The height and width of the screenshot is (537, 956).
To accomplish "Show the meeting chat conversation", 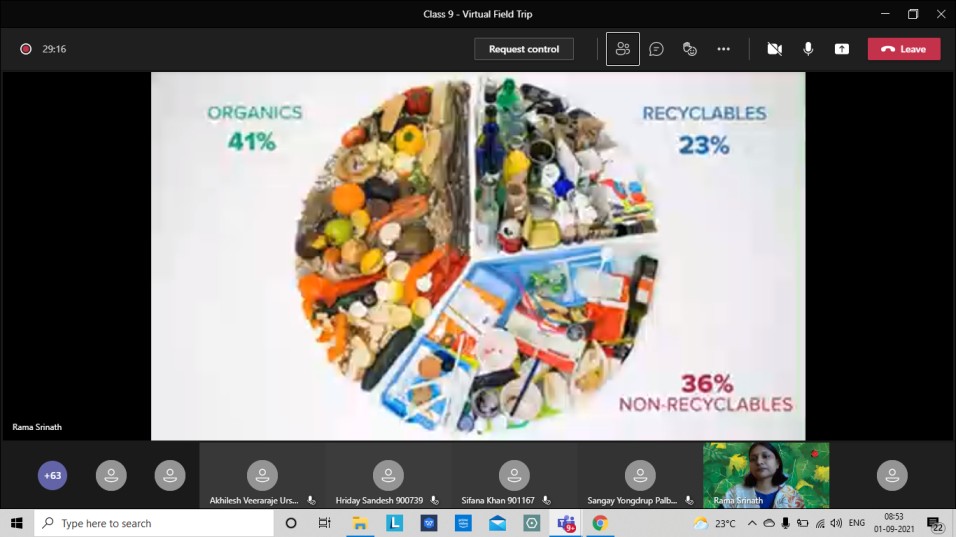I will (656, 49).
